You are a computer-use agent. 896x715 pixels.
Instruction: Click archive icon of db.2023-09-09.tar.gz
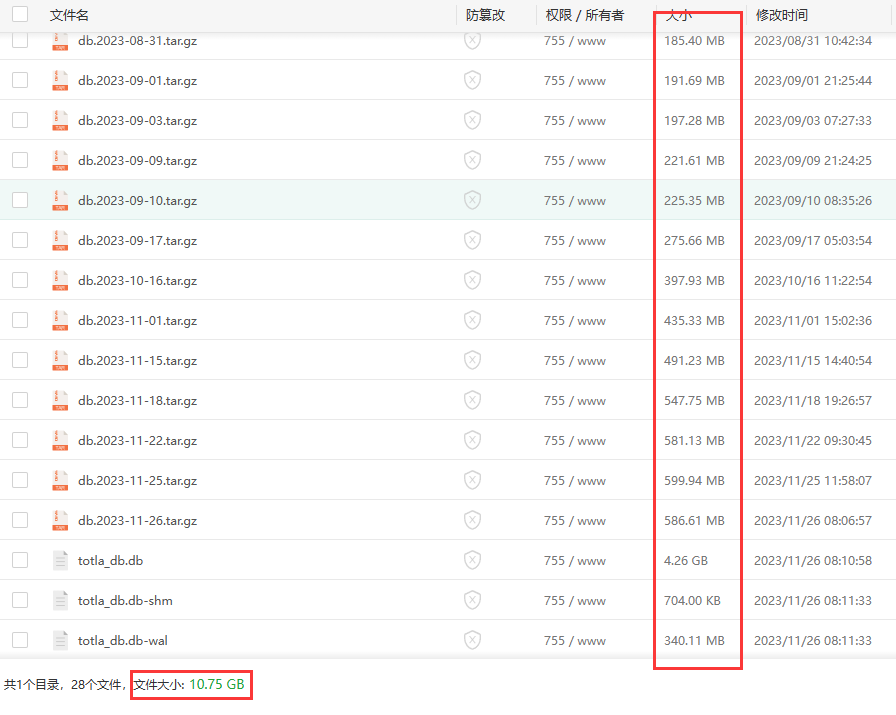pos(60,160)
